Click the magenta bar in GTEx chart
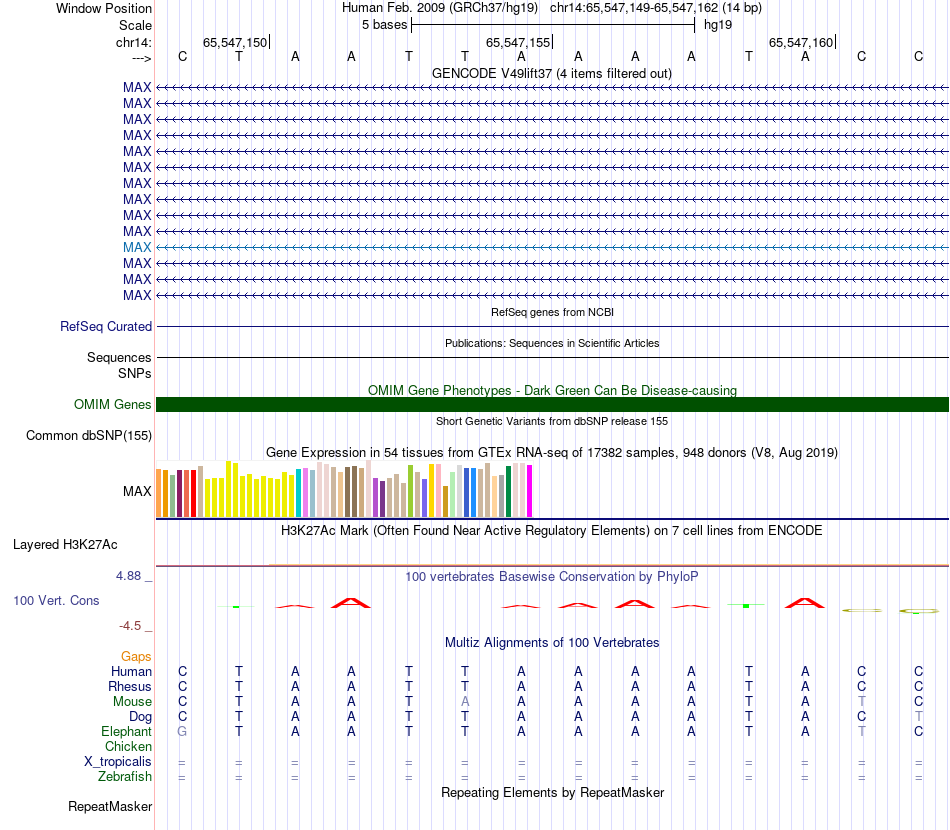This screenshot has width=950, height=830. pyautogui.click(x=530, y=491)
